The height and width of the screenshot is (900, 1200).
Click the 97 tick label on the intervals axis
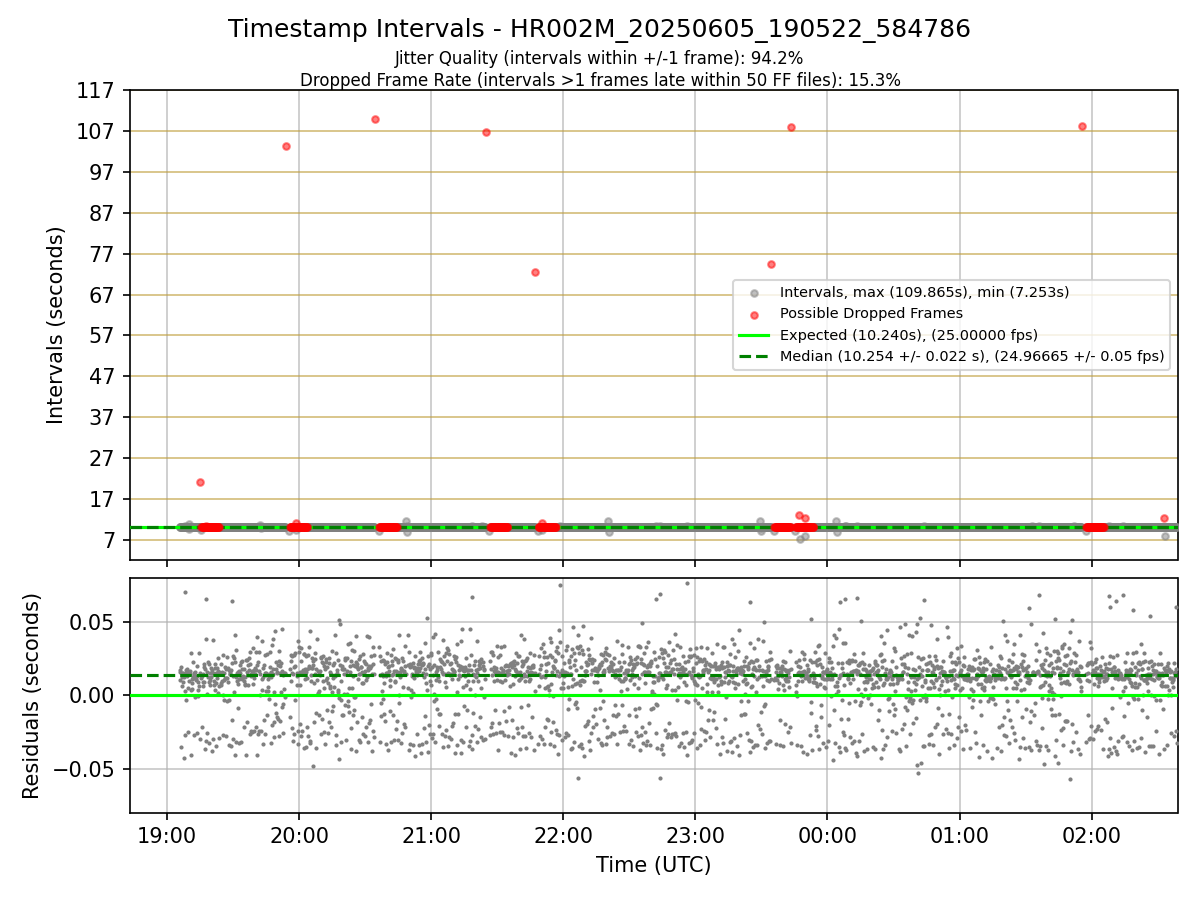pos(104,173)
